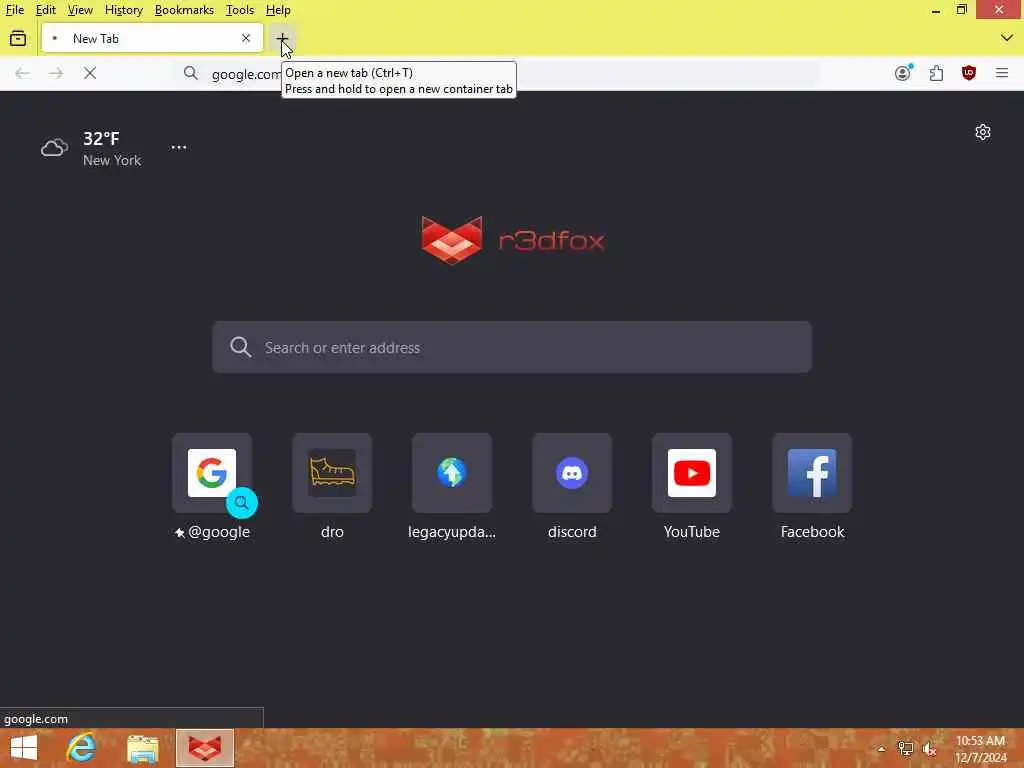Open the Windows Start button
1024x768 pixels.
pos(24,748)
